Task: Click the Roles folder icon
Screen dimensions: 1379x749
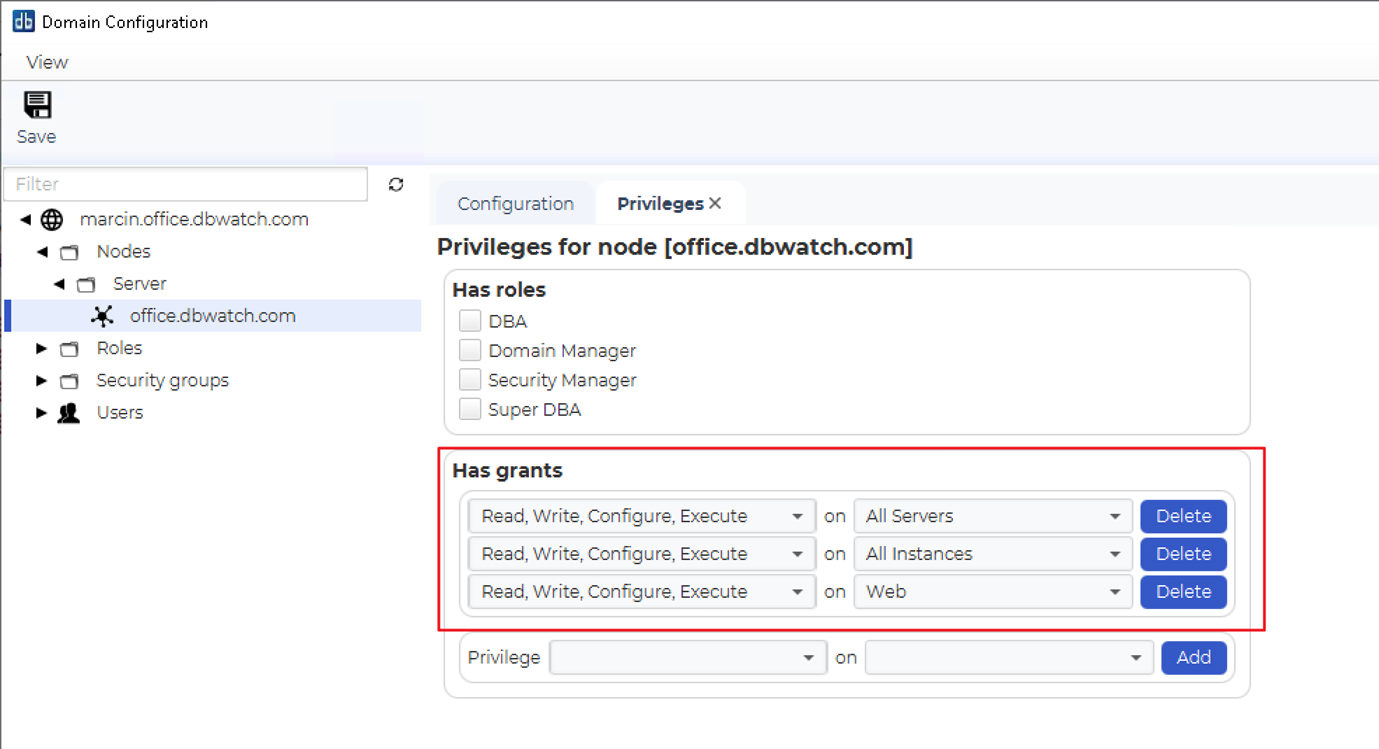Action: (69, 349)
